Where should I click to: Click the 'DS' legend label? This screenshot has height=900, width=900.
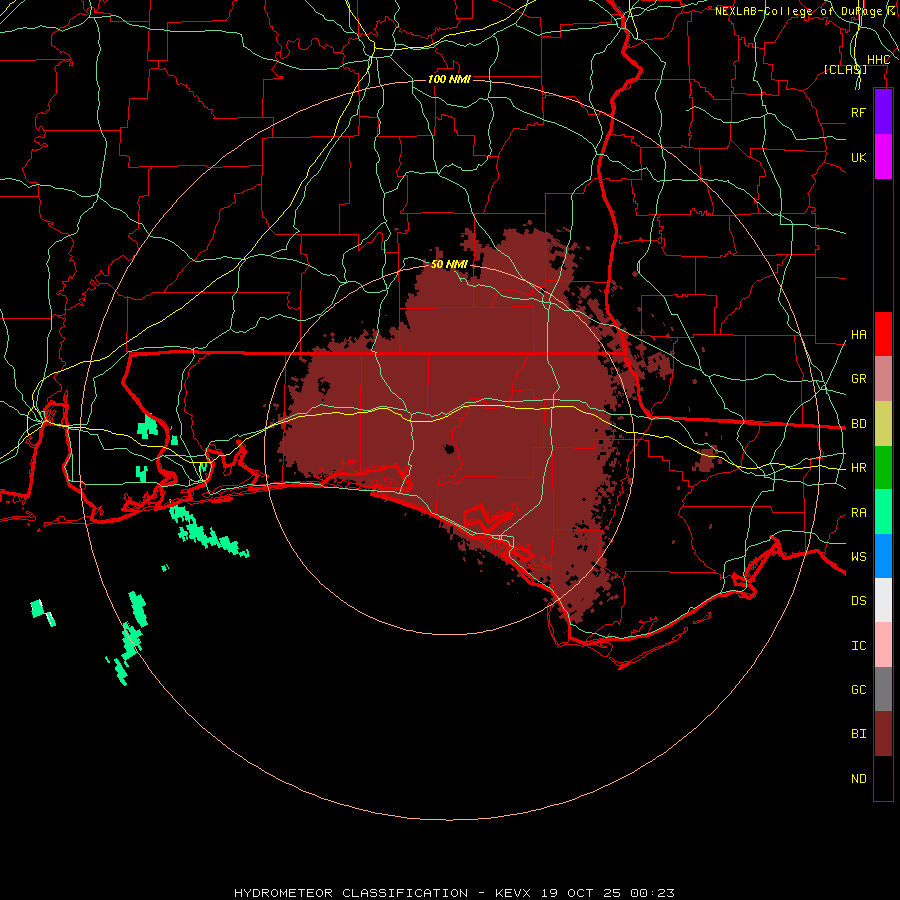[x=858, y=601]
